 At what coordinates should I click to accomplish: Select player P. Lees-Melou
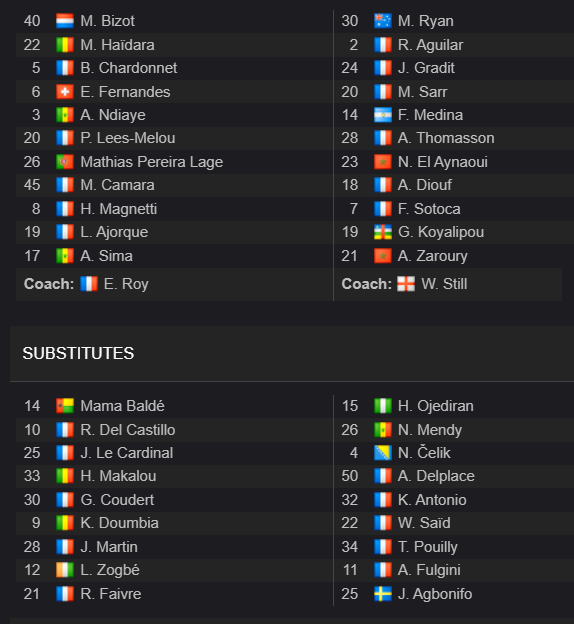[x=128, y=138]
